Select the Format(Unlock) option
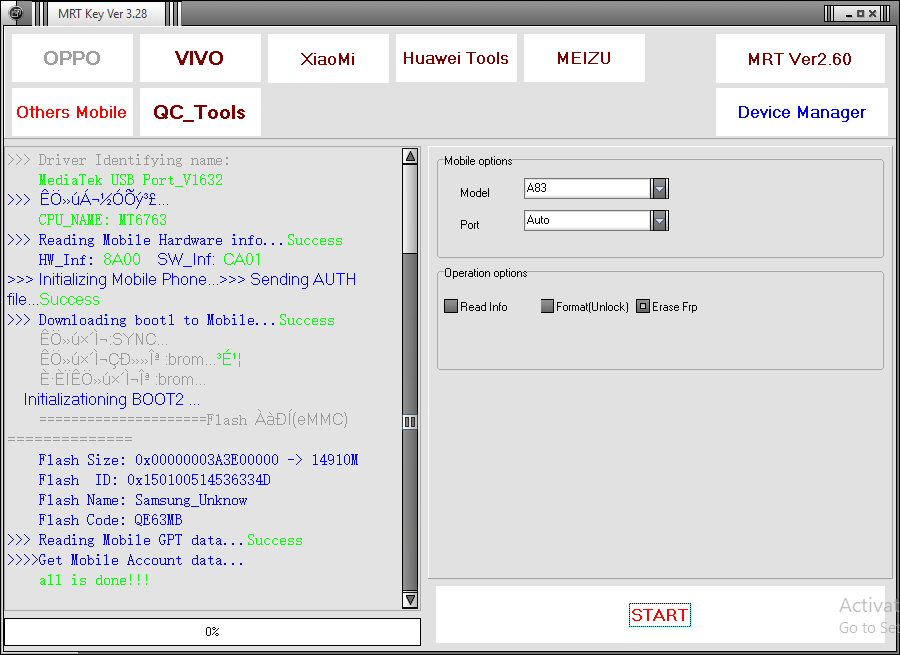 tap(547, 307)
